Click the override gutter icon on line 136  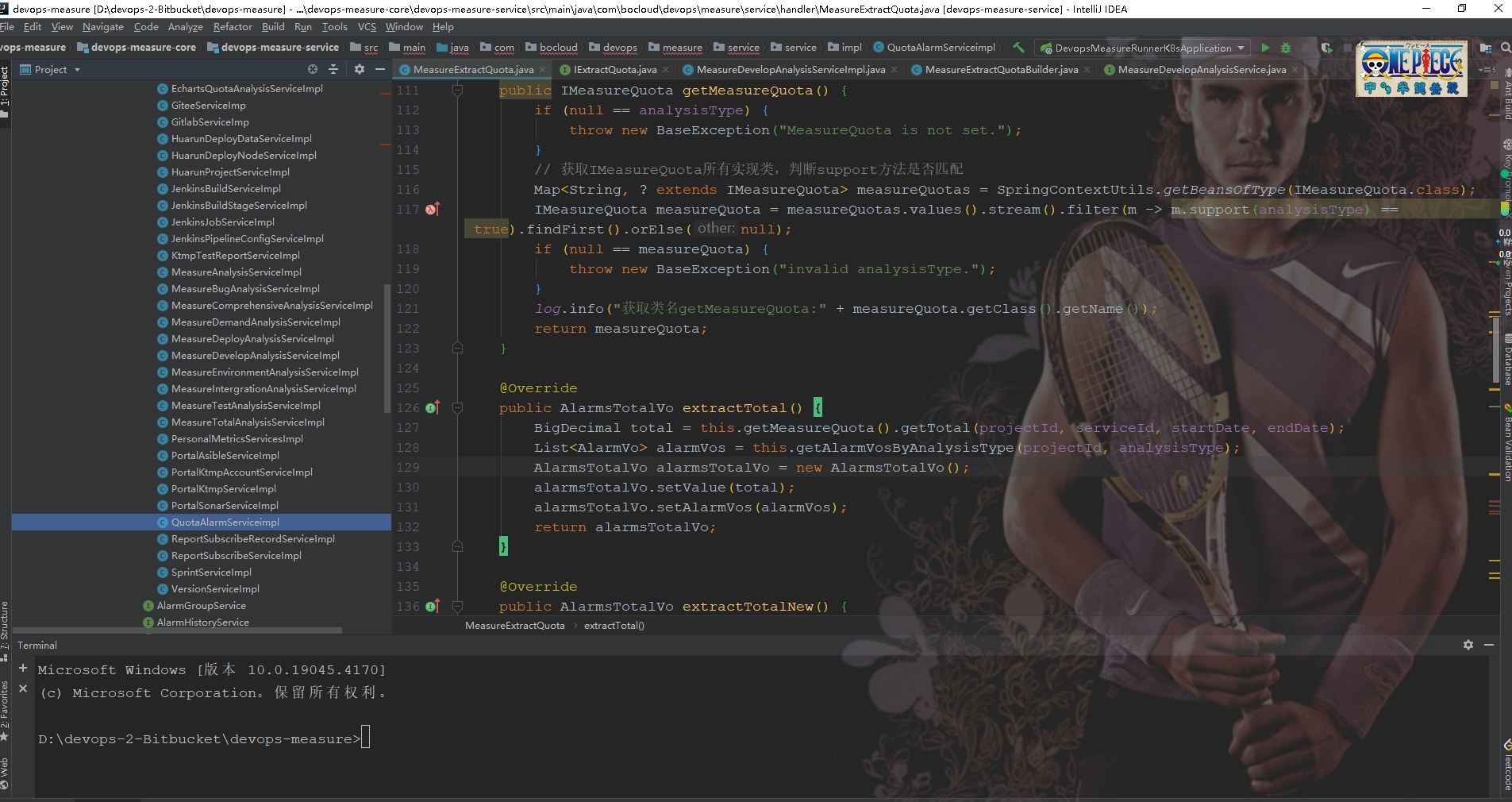point(433,606)
